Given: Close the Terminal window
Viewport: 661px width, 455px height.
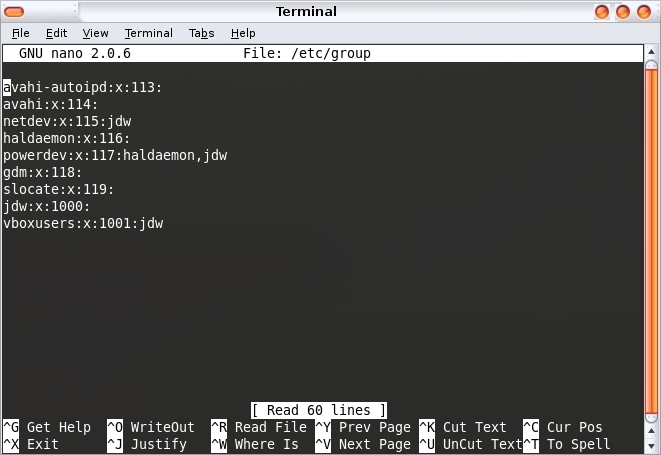Looking at the screenshot, I should click(x=644, y=12).
